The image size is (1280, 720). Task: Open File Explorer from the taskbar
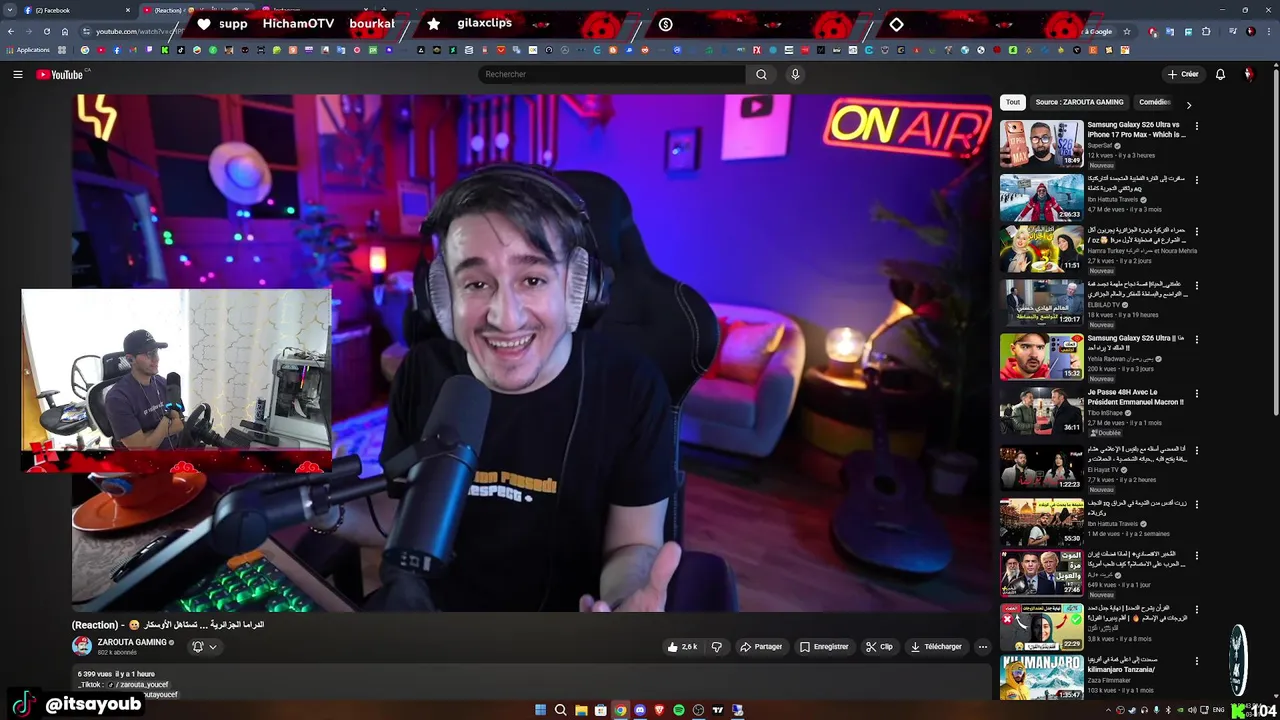click(581, 710)
